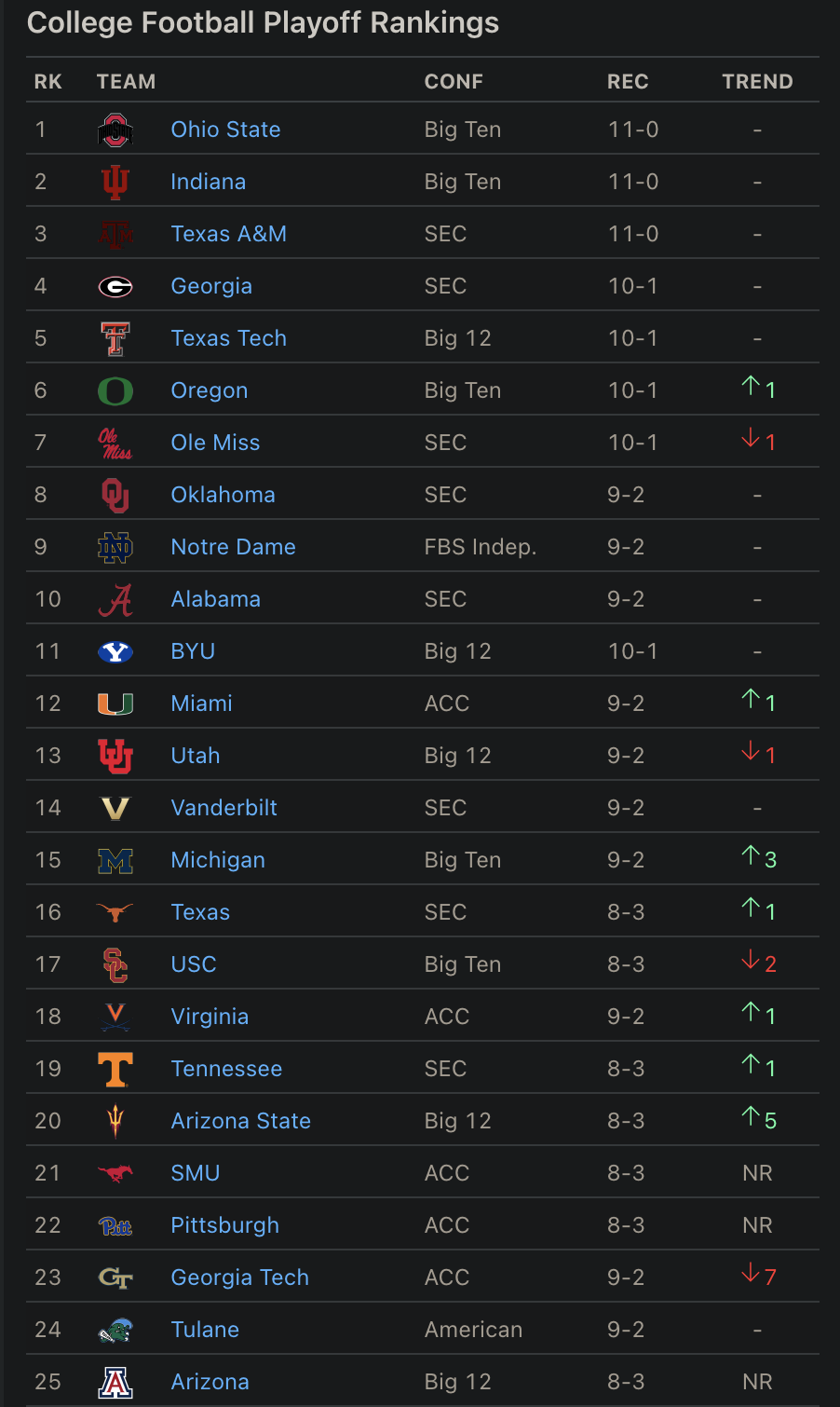Open the Vanderbilt team page link

[224, 808]
